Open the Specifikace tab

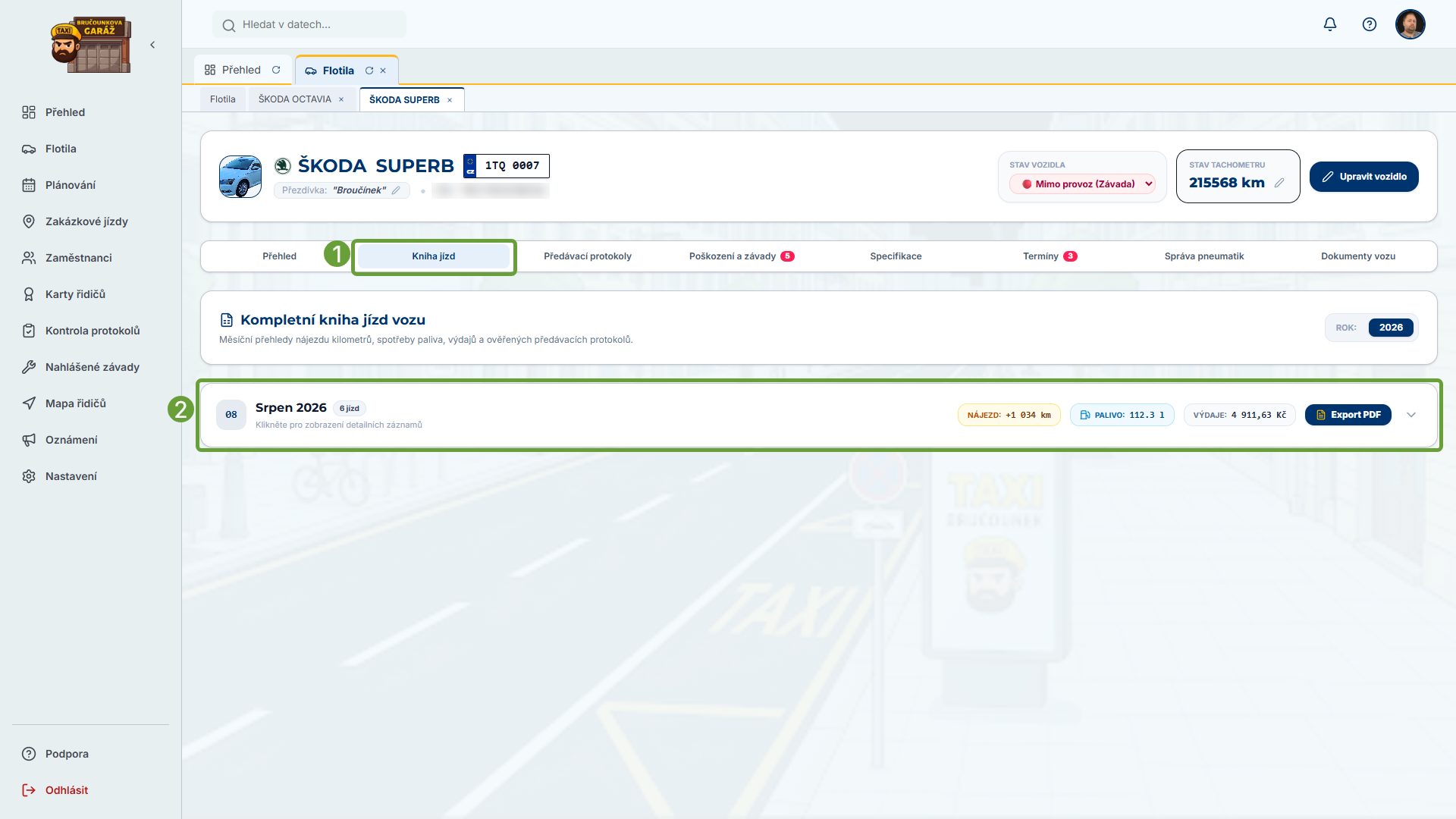896,256
